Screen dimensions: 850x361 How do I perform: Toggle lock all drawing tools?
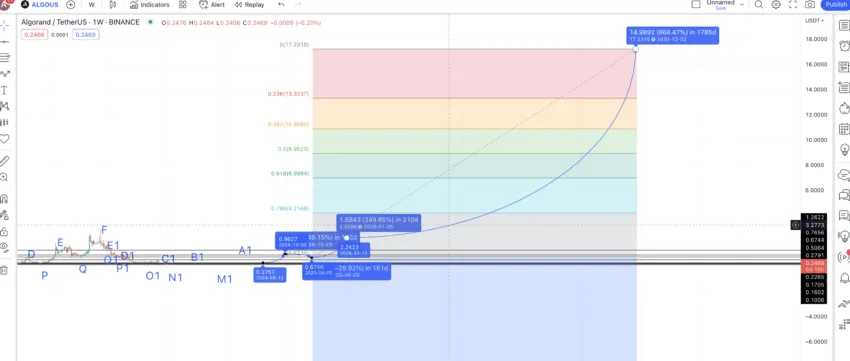5,231
